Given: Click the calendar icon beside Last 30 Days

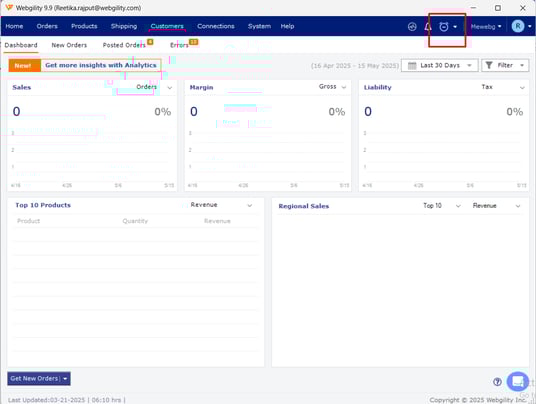Looking at the screenshot, I should click(x=412, y=65).
